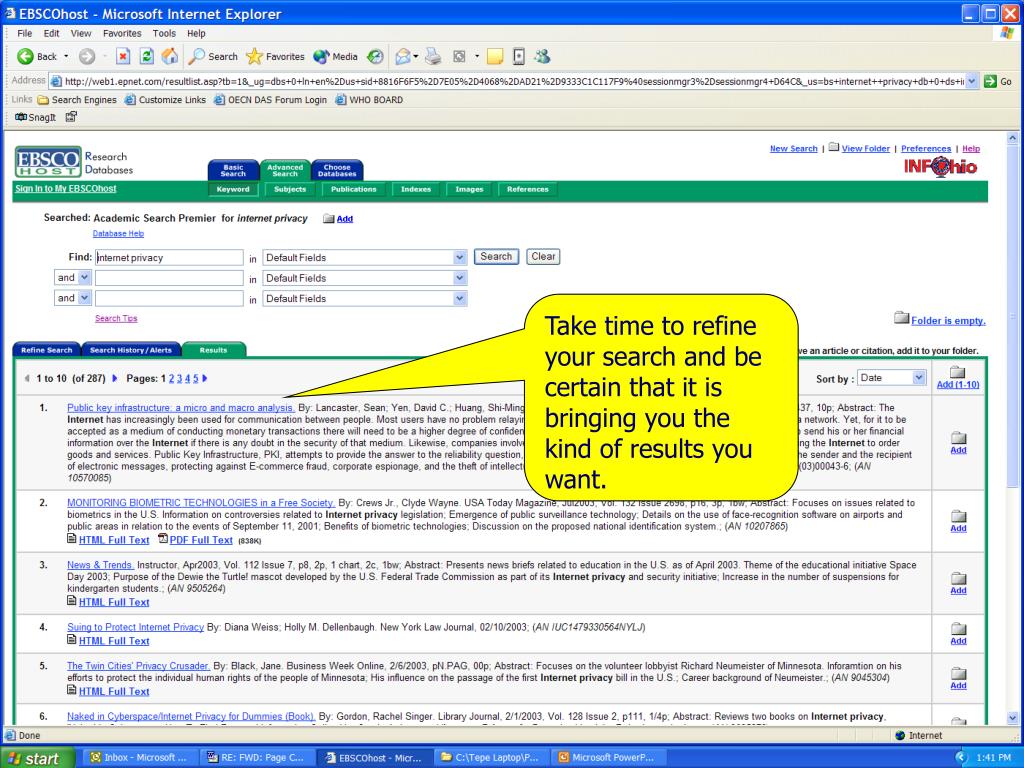Click the IE Forward arrow icon

click(87, 57)
